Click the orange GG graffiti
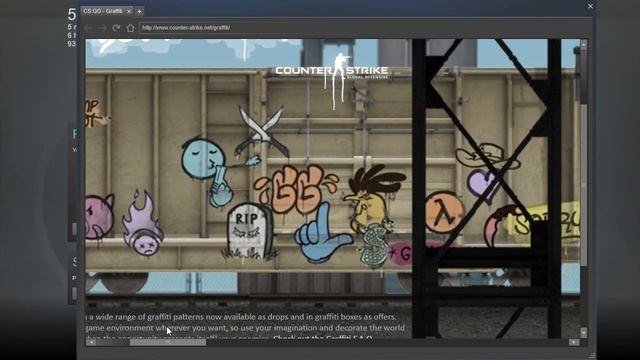The height and width of the screenshot is (360, 640). click(296, 188)
